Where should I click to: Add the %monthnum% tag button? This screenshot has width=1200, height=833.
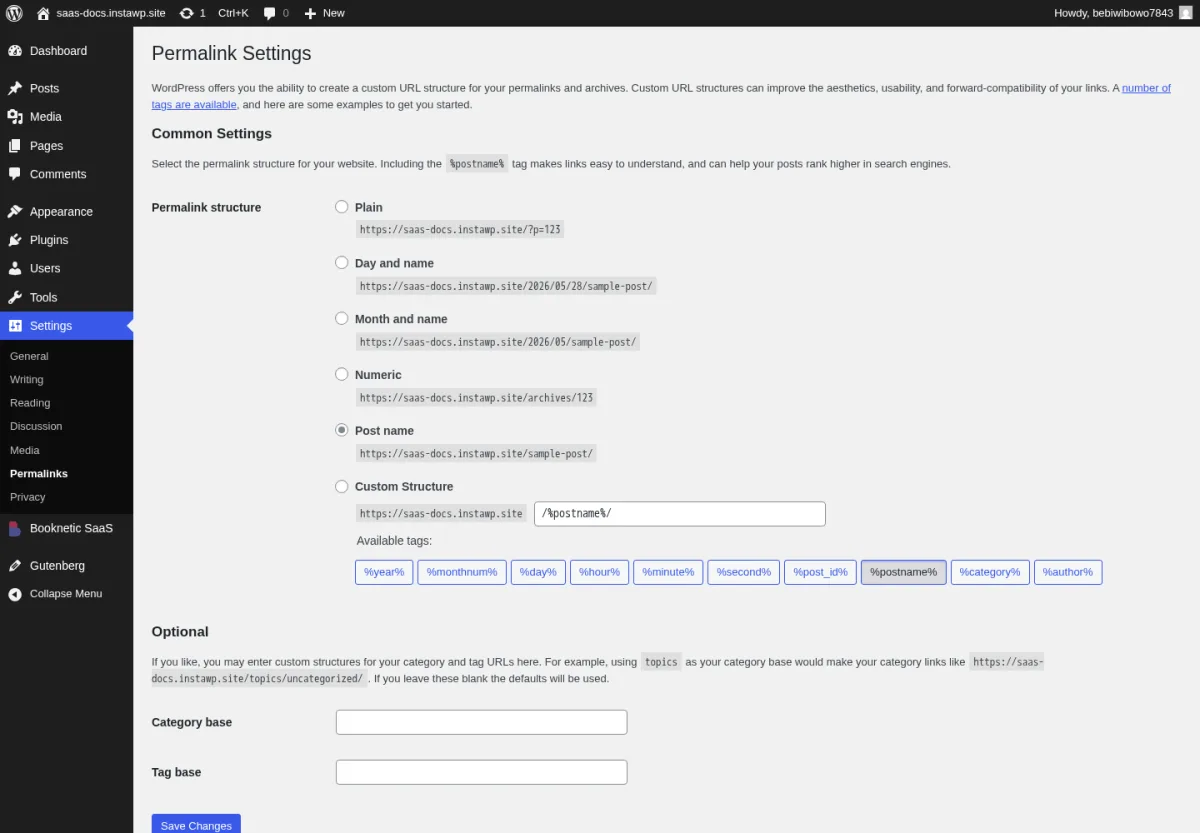[x=462, y=572]
